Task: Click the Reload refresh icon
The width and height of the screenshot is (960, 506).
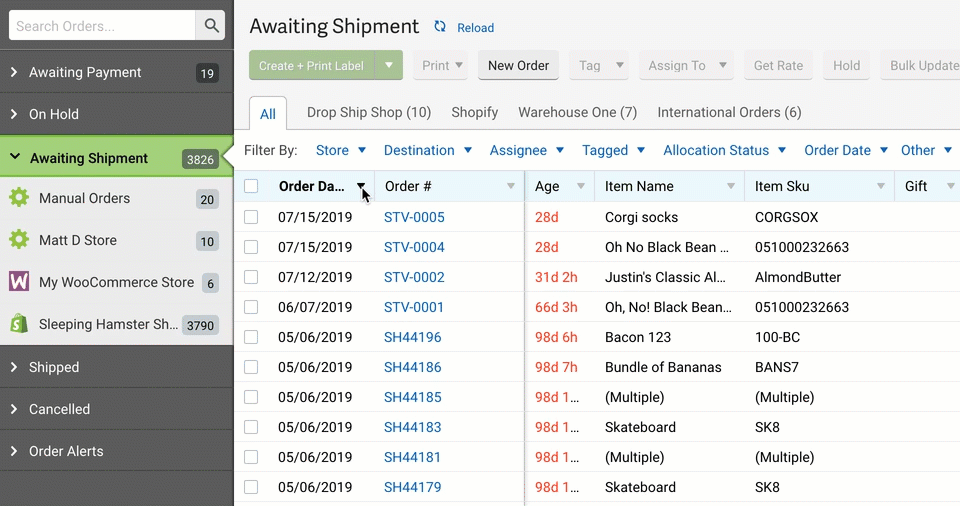Action: tap(440, 27)
